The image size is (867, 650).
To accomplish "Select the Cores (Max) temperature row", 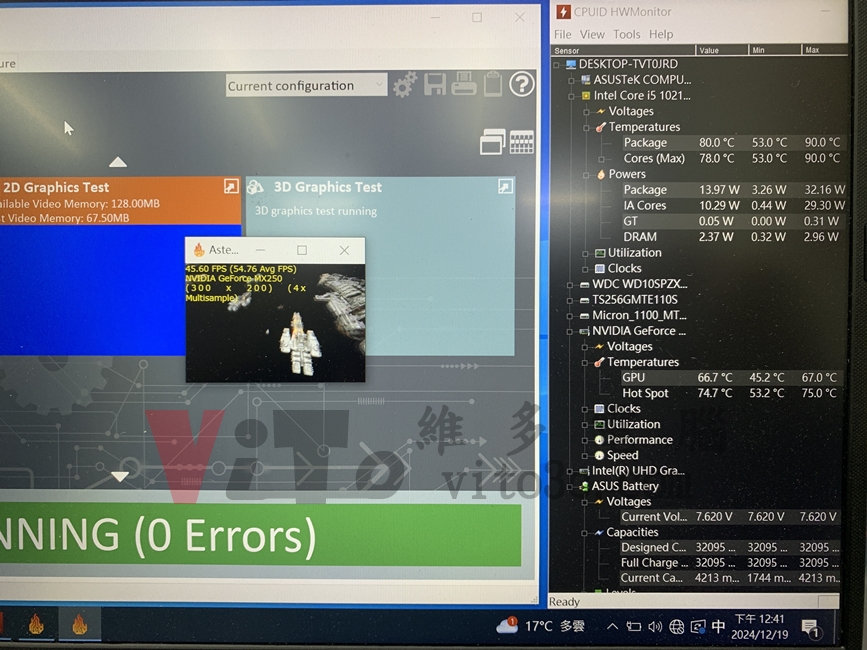I will pyautogui.click(x=733, y=159).
